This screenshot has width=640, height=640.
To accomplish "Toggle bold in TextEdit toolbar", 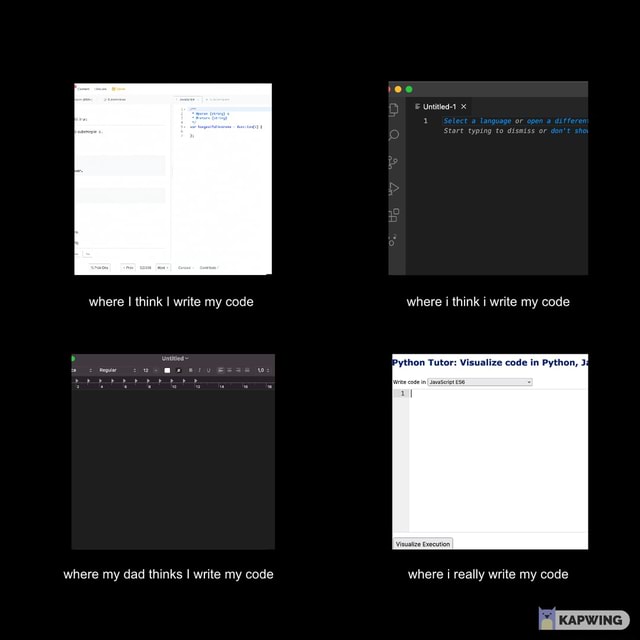I will click(190, 370).
